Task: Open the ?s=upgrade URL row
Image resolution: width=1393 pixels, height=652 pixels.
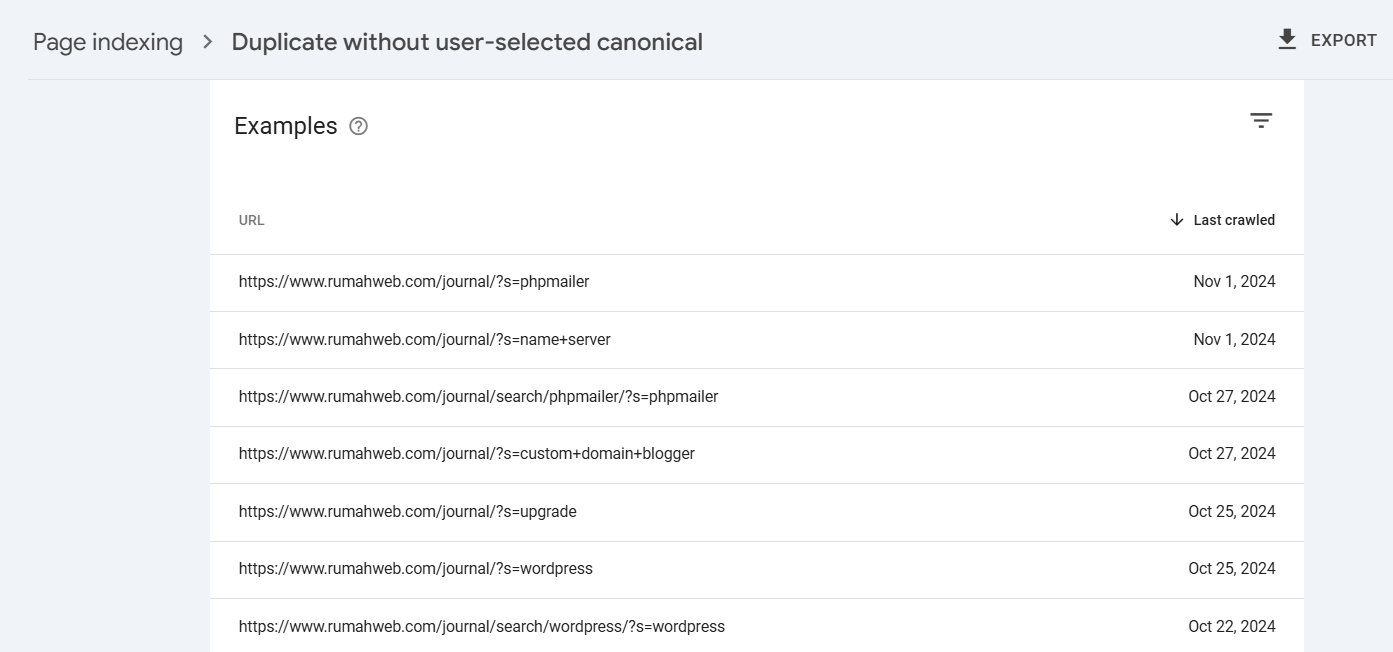Action: [x=757, y=512]
